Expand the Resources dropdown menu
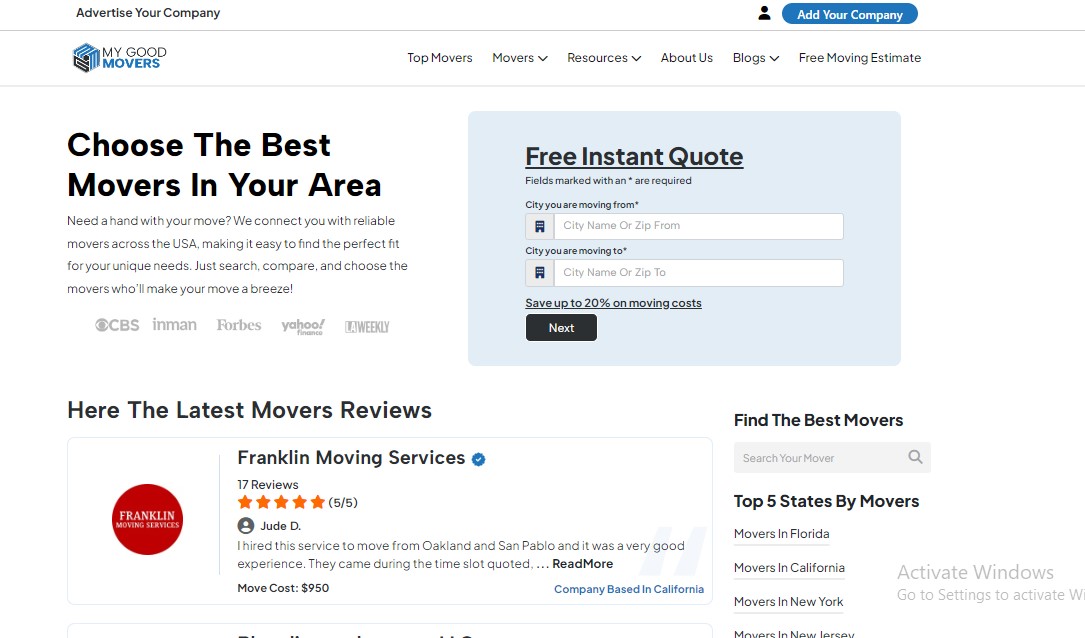 pos(603,58)
